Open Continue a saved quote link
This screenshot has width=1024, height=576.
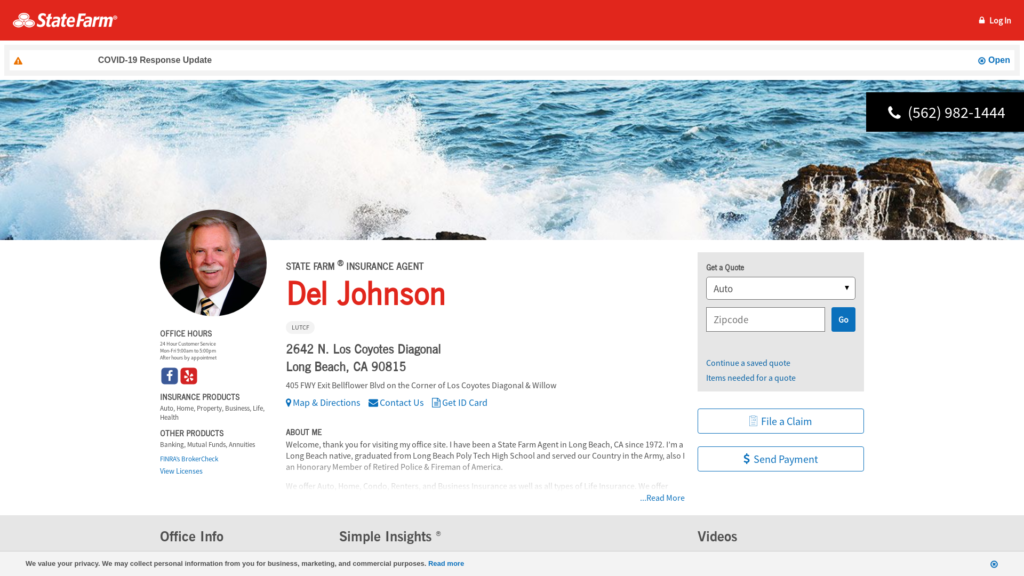point(748,363)
